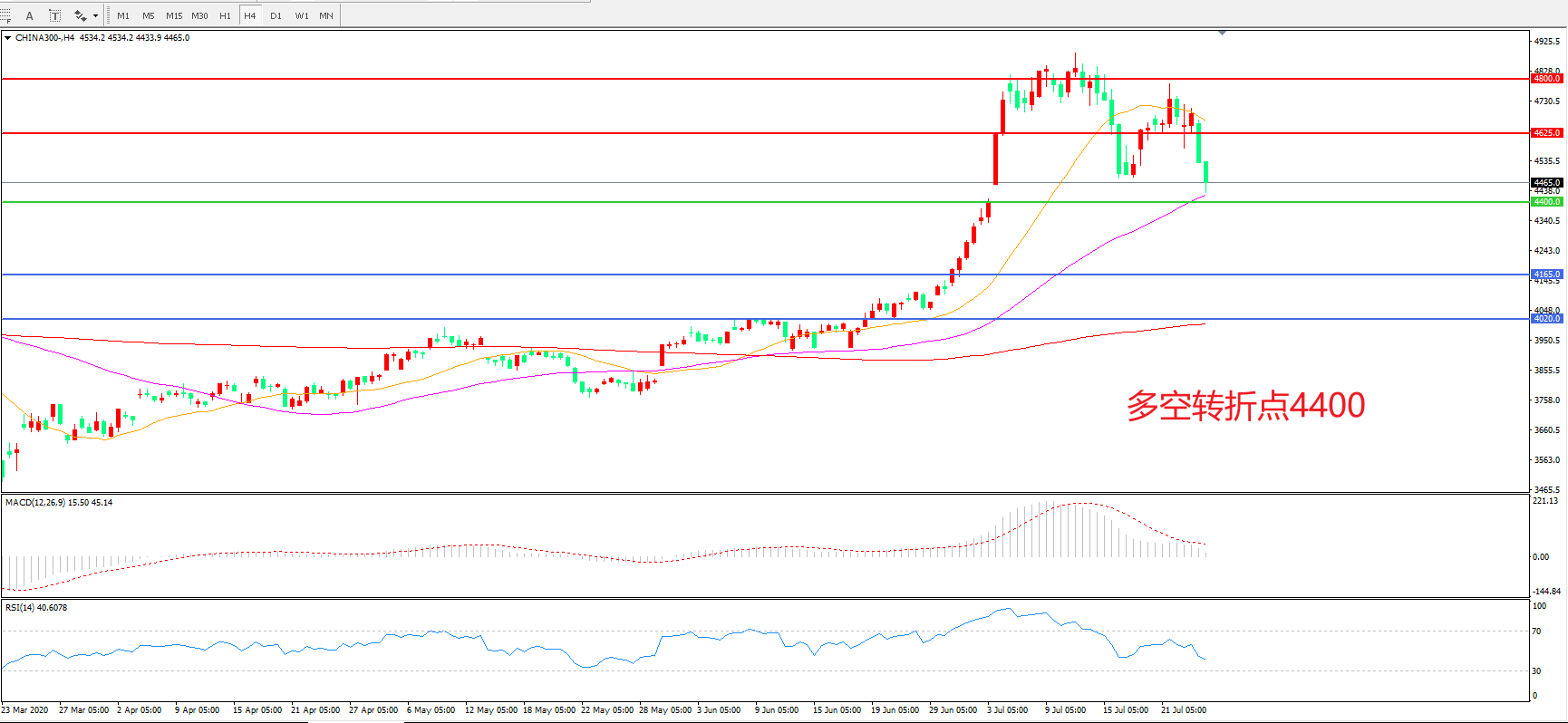Select the H1 timeframe button
1568x723 pixels.
pyautogui.click(x=225, y=15)
